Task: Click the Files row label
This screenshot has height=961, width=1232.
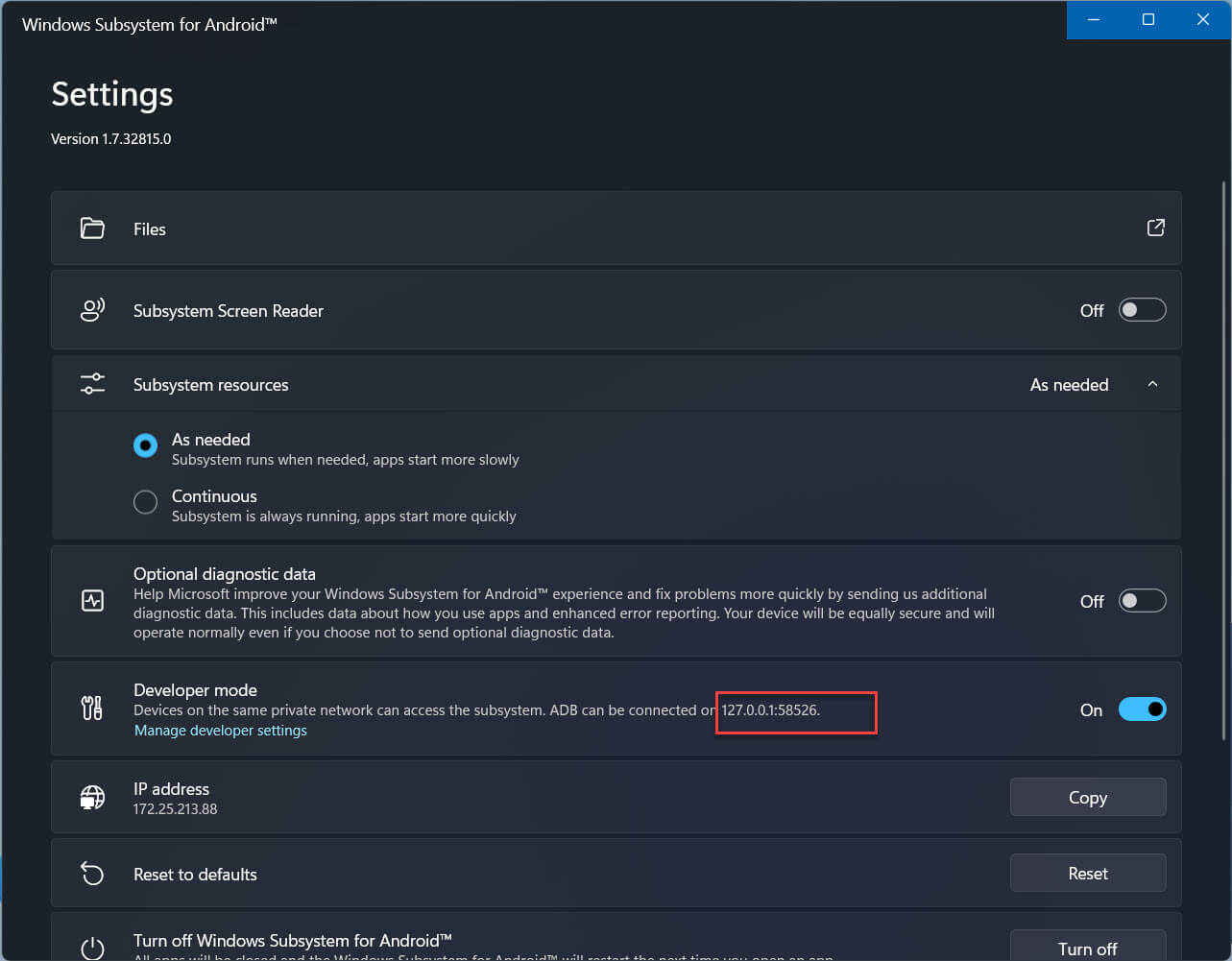Action: 150,228
